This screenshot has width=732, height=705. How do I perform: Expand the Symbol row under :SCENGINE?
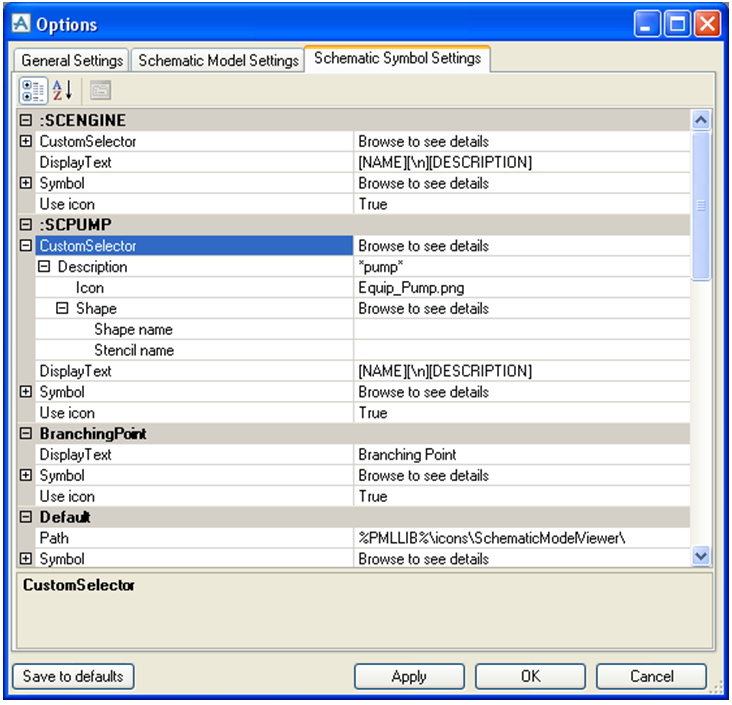coord(26,184)
